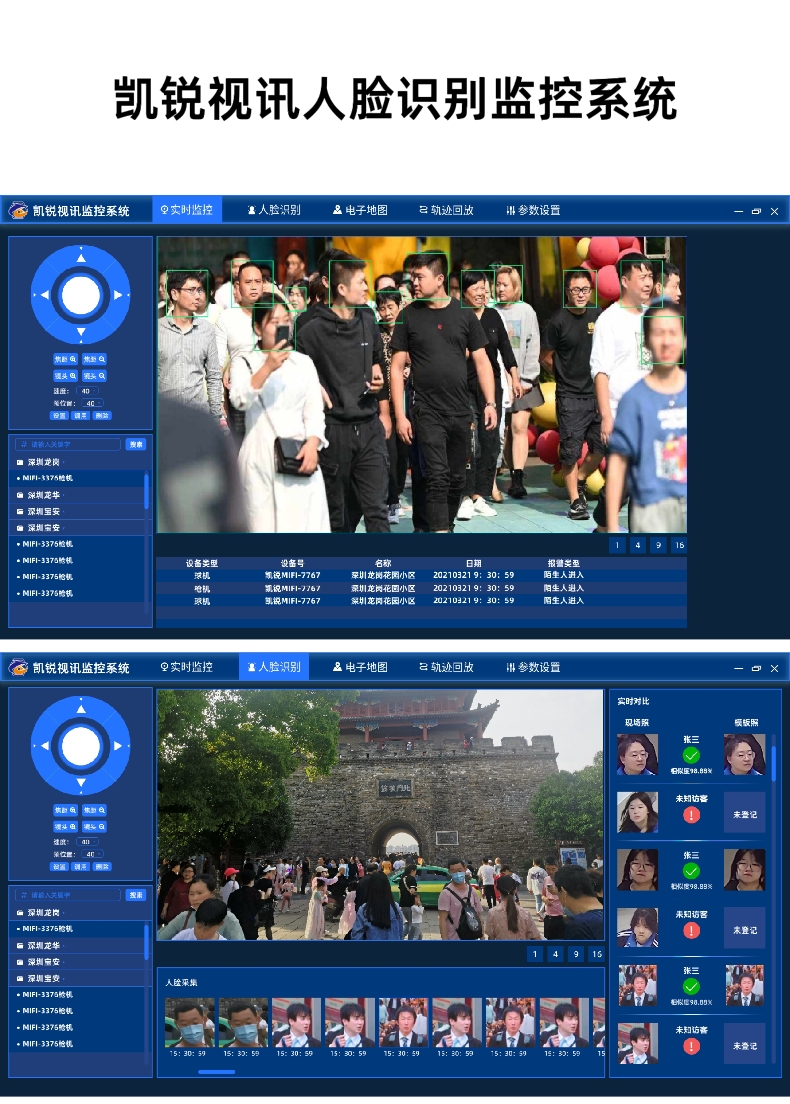Image resolution: width=790 pixels, height=1104 pixels.
Task: Expand 深圳龙岗 folder in upper window tree
Action: click(43, 462)
